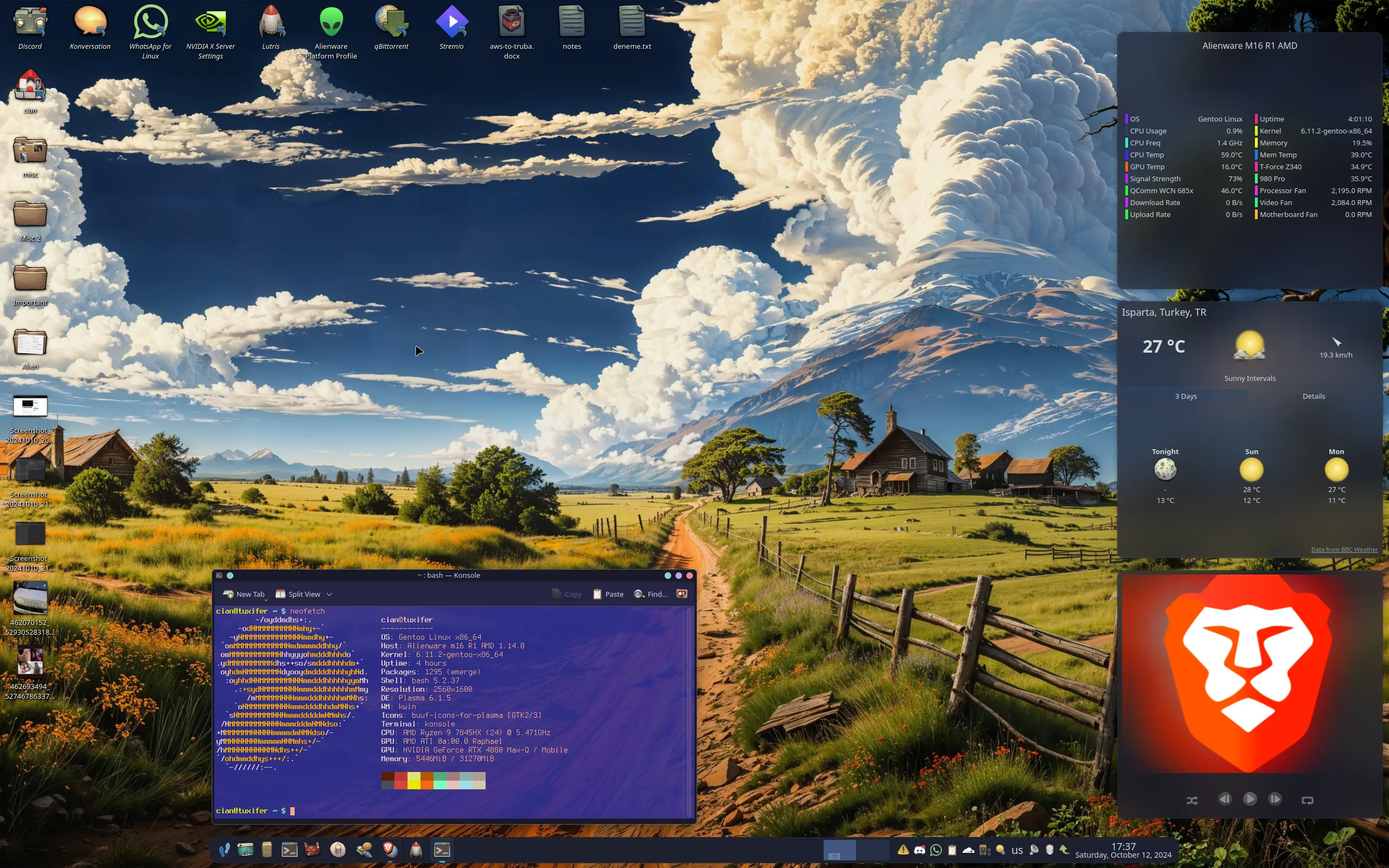Select the 462693494 image file
Image resolution: width=1389 pixels, height=868 pixels.
30,673
